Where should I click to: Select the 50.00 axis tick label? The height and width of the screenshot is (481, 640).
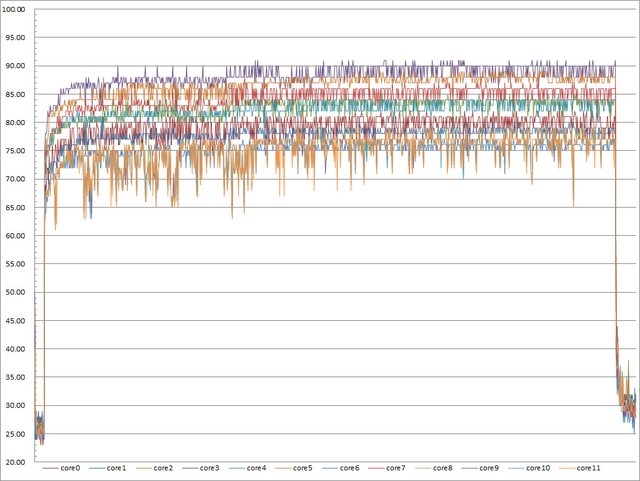[17, 293]
